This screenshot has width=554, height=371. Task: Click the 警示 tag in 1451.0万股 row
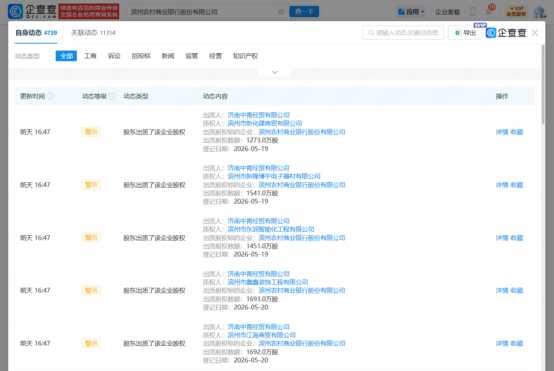click(91, 237)
